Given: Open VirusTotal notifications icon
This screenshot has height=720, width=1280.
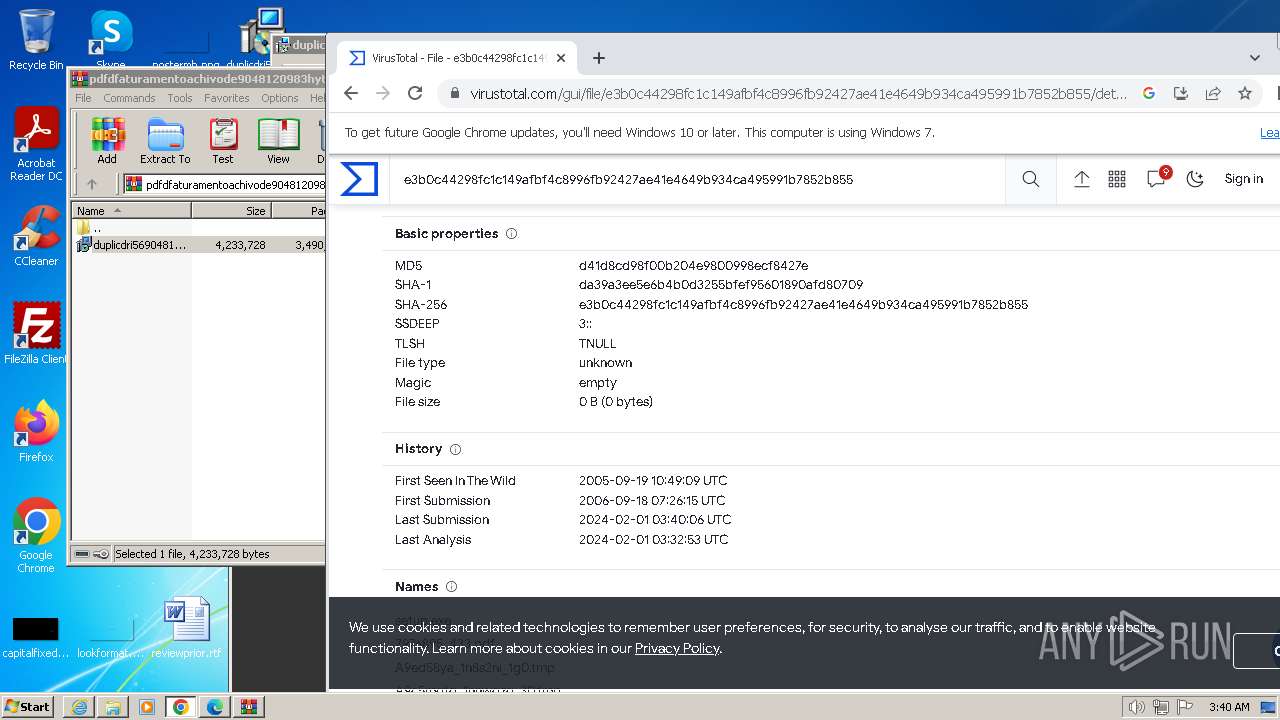Looking at the screenshot, I should (1157, 178).
